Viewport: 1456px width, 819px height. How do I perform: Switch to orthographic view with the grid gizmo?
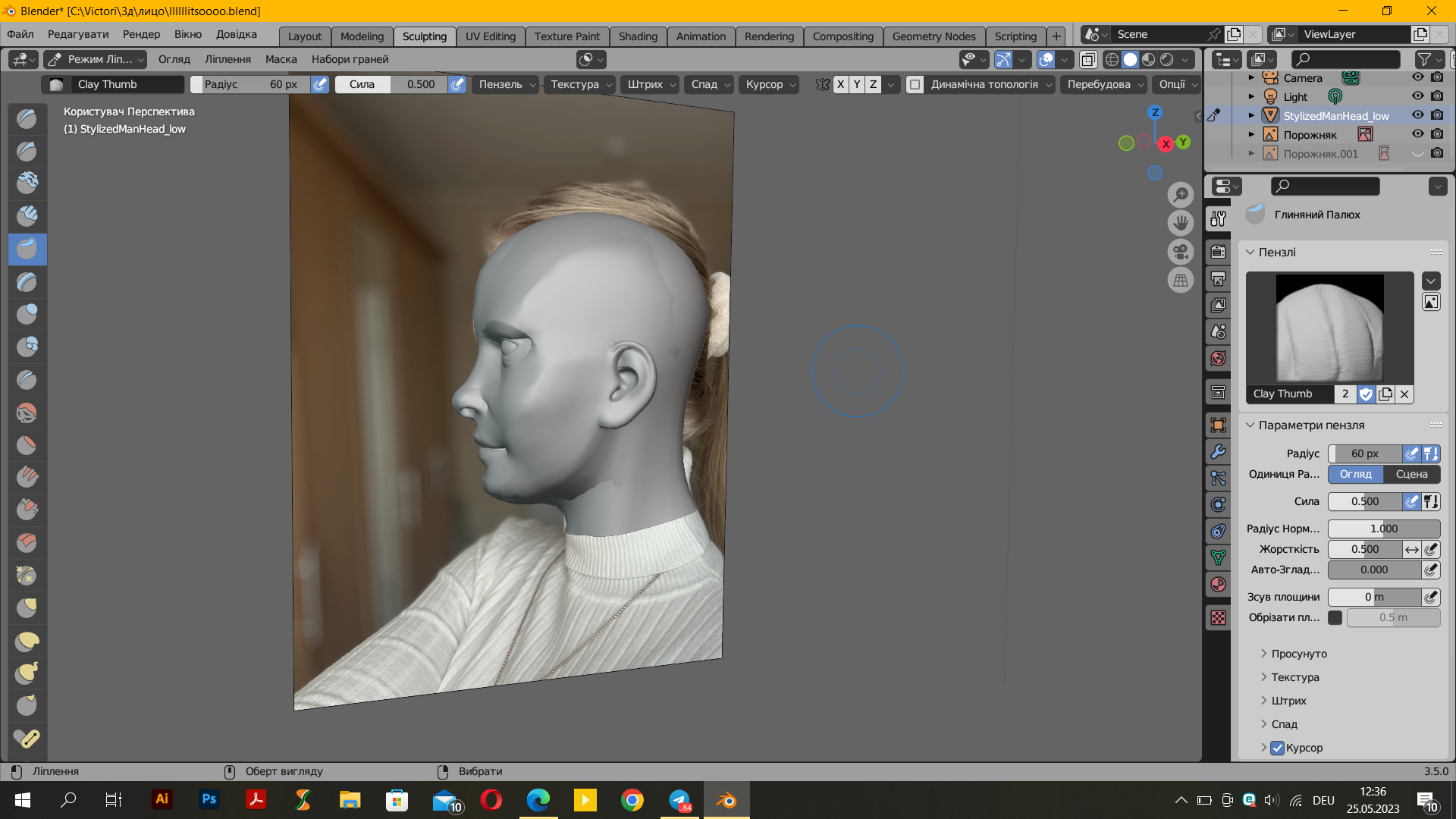click(1181, 281)
